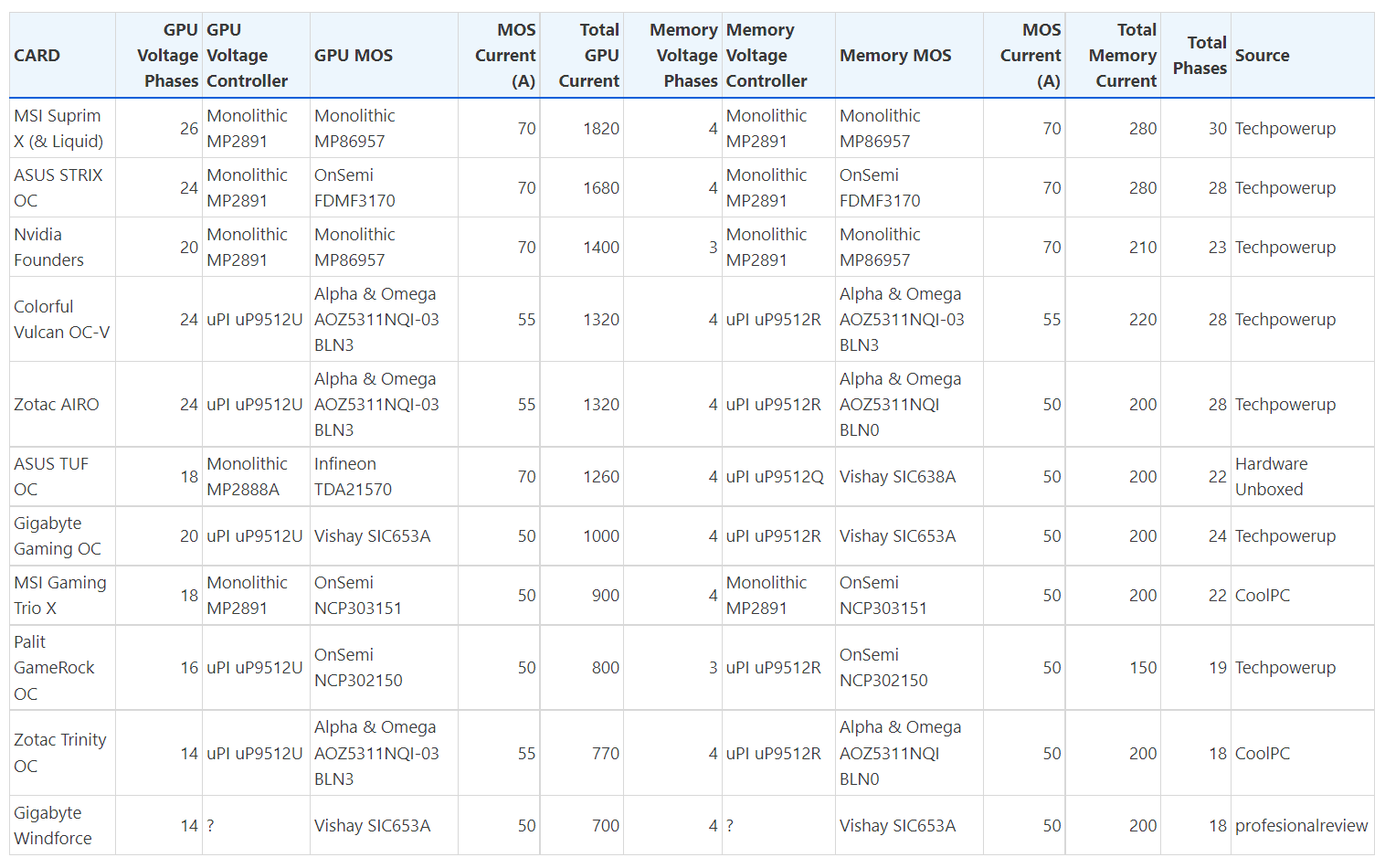
Task: Click the uPI uP9512Q controller cell
Action: (x=775, y=477)
